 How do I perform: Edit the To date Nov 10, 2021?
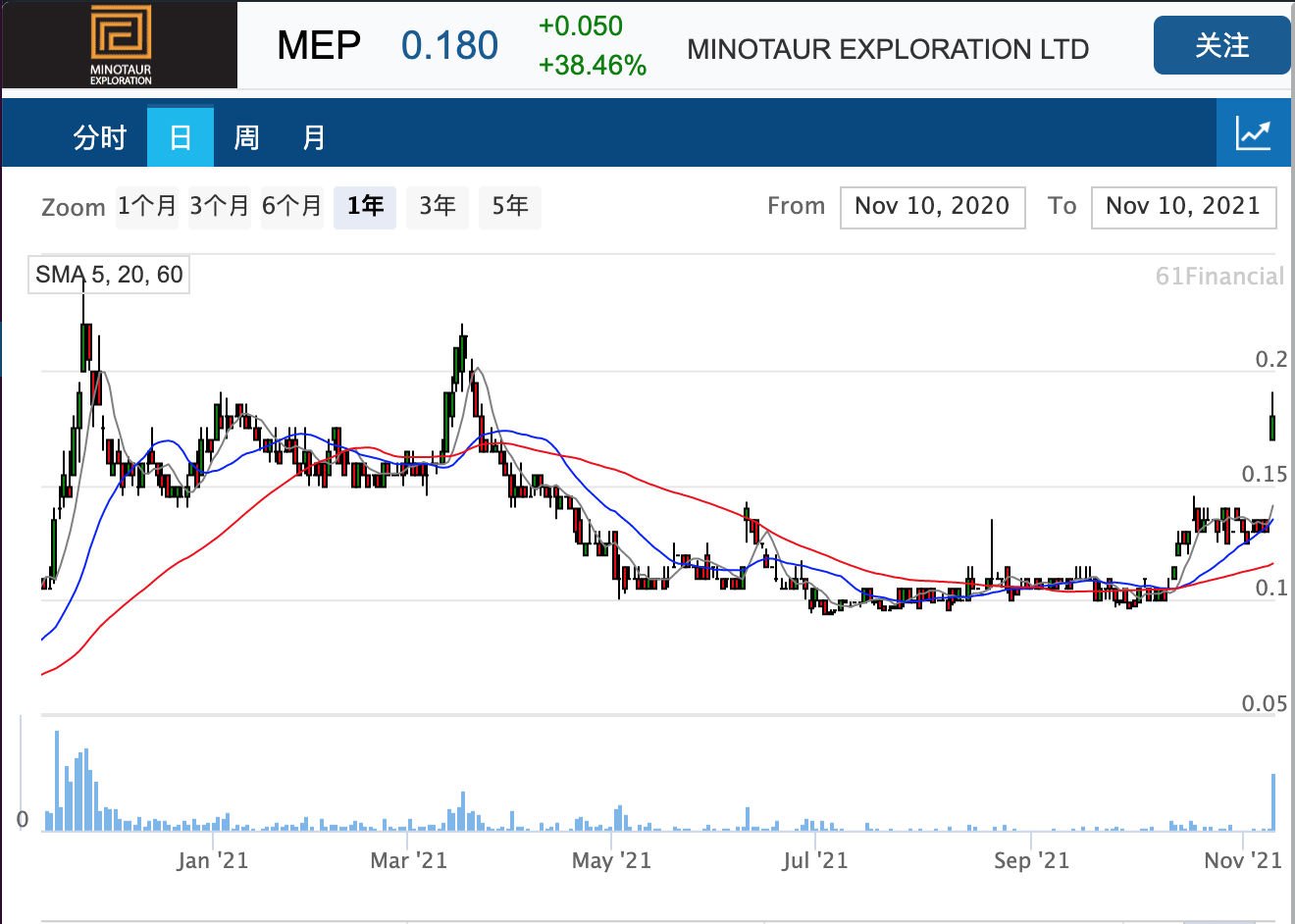pos(1183,207)
